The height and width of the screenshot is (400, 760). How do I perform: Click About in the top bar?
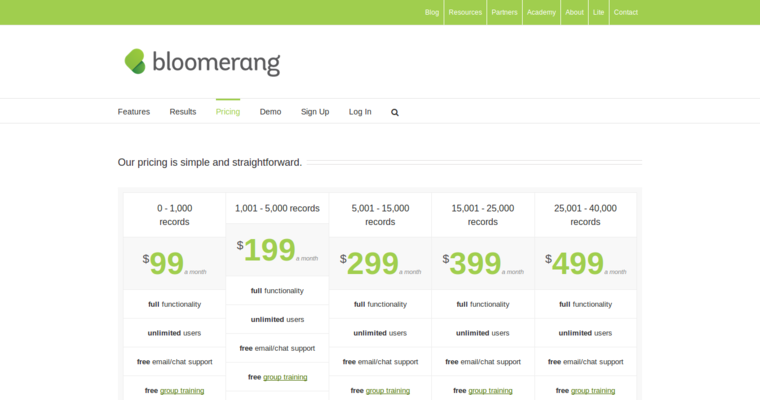click(x=574, y=12)
